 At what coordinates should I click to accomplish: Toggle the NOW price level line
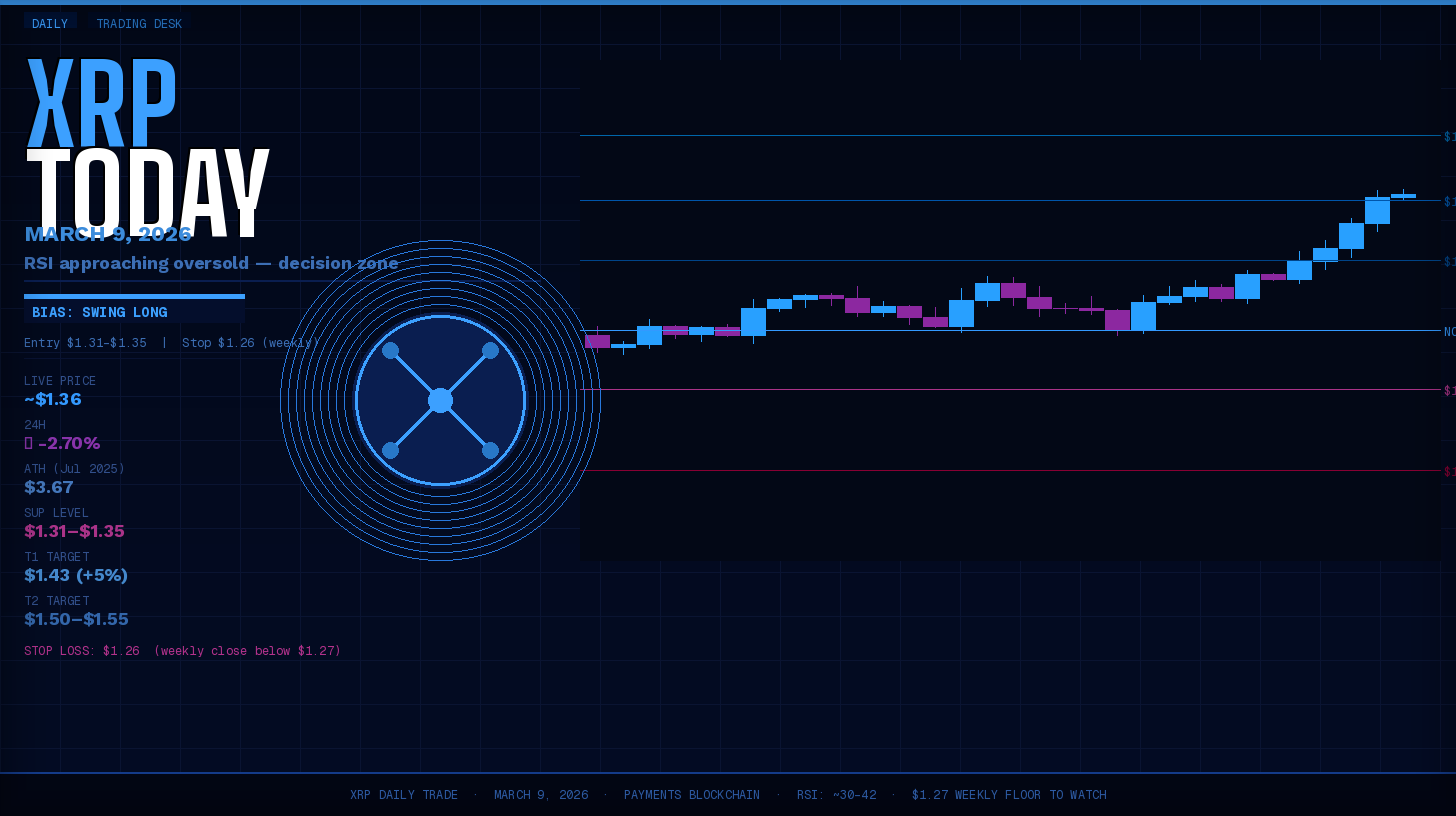click(x=1000, y=331)
